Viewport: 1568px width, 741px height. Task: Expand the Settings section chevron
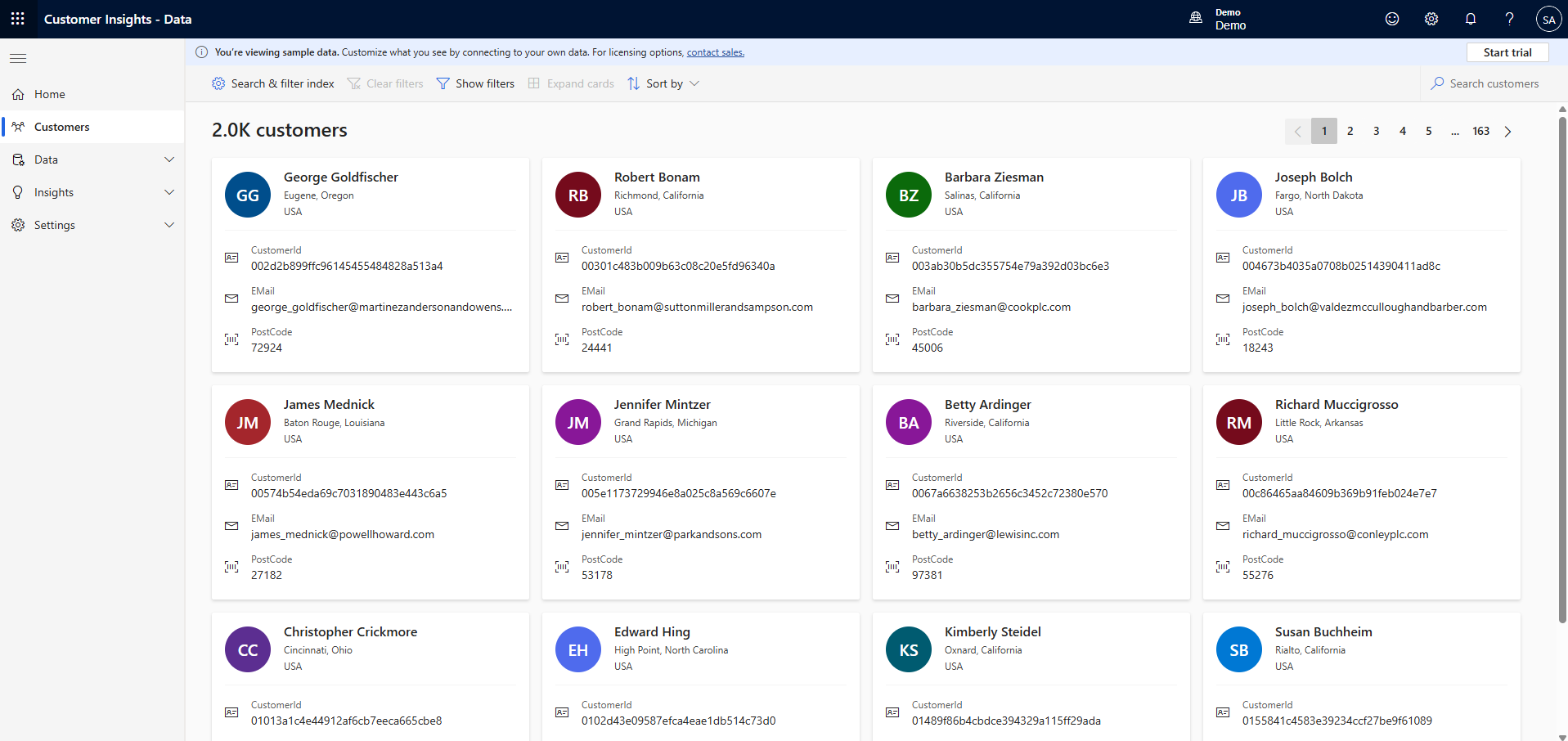(169, 225)
